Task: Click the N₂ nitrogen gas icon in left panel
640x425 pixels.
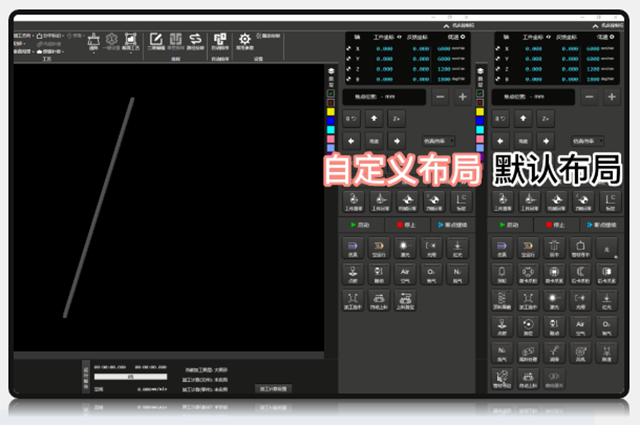Action: (459, 271)
